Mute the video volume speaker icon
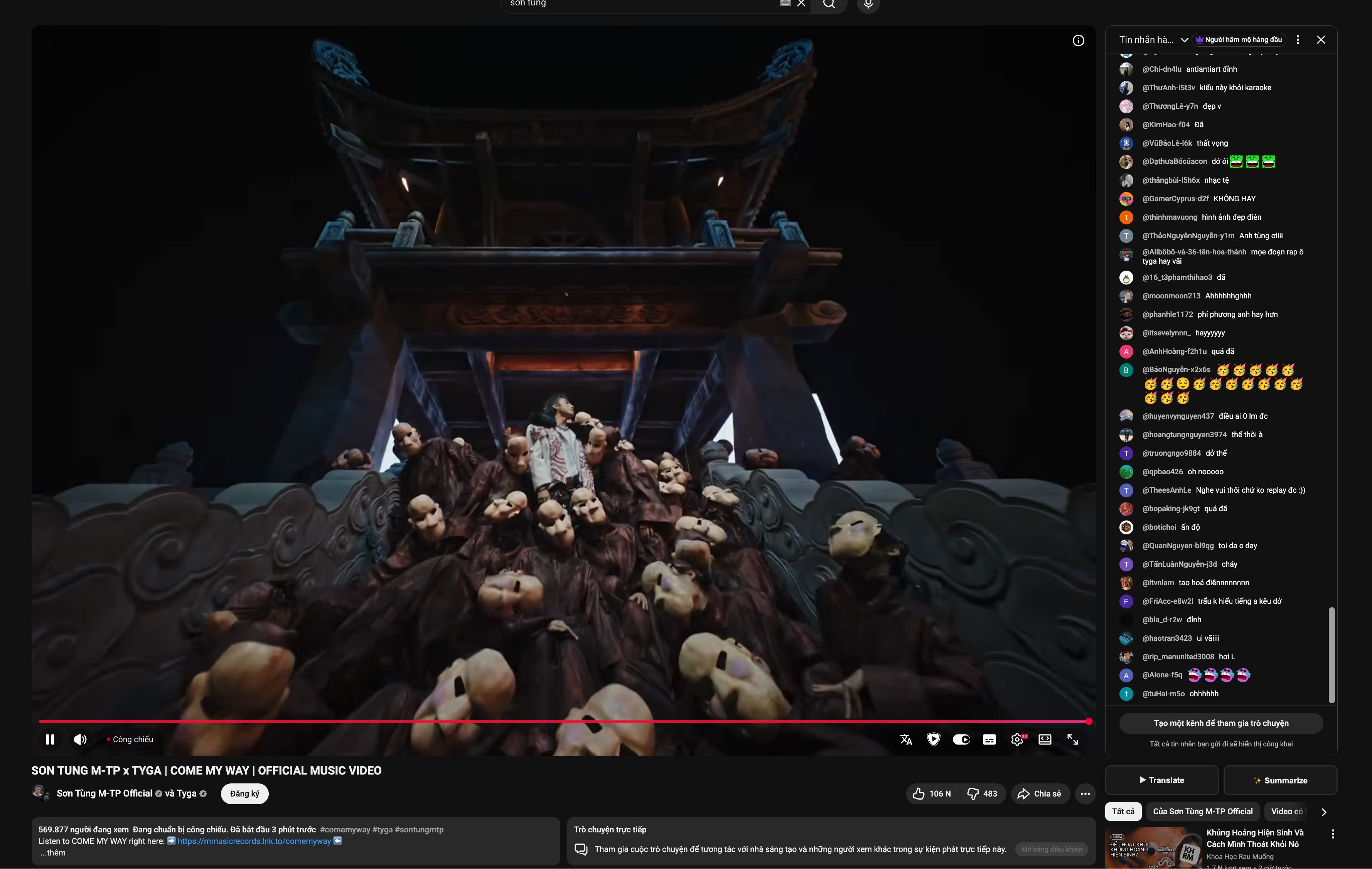The height and width of the screenshot is (869, 1372). click(x=80, y=739)
